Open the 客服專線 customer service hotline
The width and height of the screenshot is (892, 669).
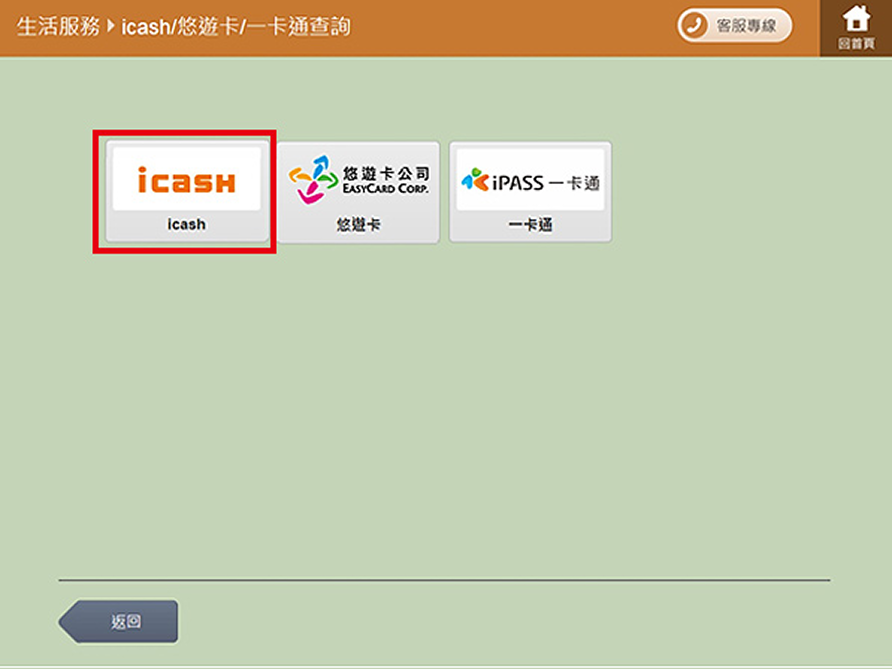coord(734,26)
